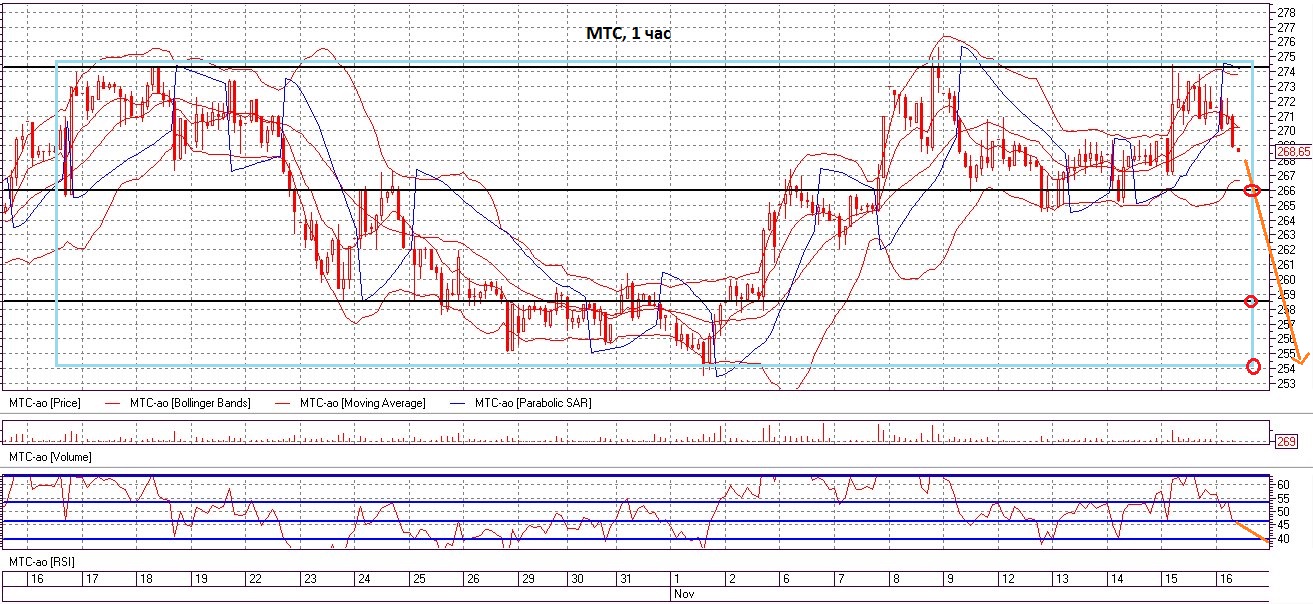The image size is (1313, 604).
Task: Click date label 1 above the Nov label
Action: pos(677,579)
